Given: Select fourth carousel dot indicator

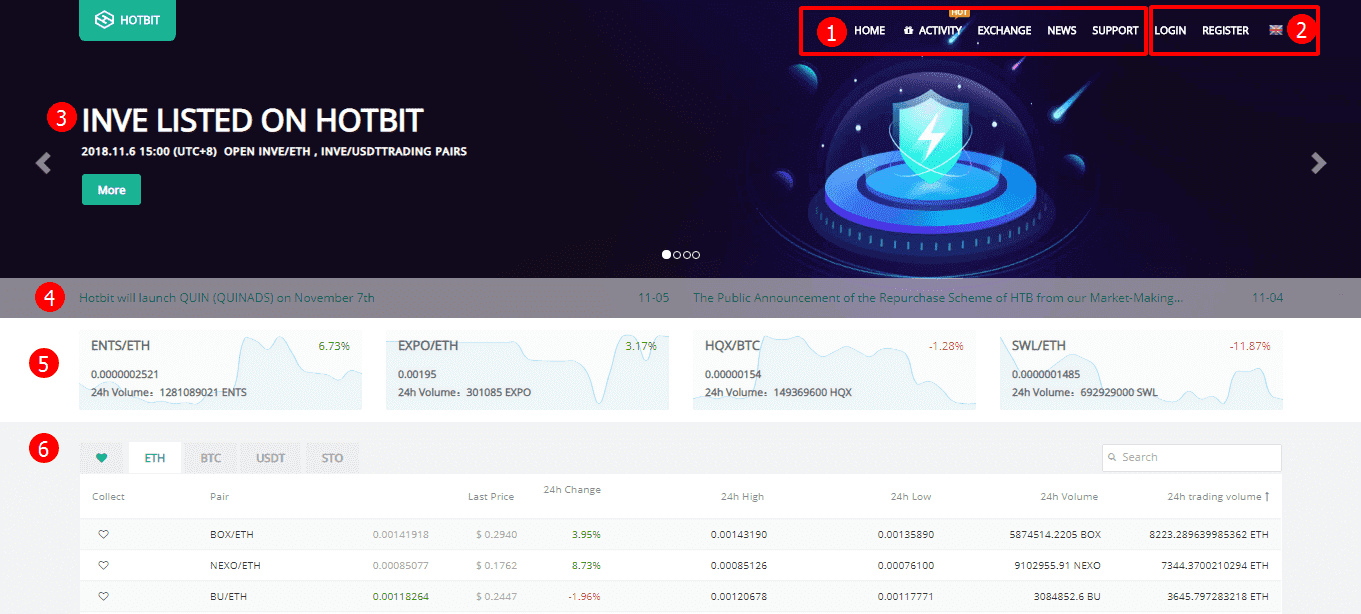Looking at the screenshot, I should click(696, 255).
